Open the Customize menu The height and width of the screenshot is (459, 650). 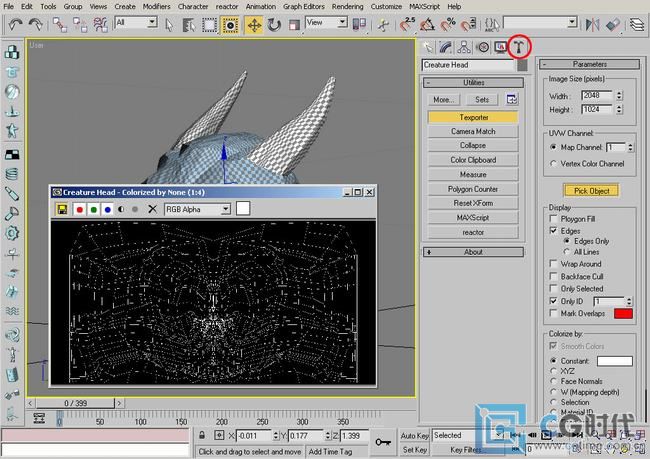386,6
